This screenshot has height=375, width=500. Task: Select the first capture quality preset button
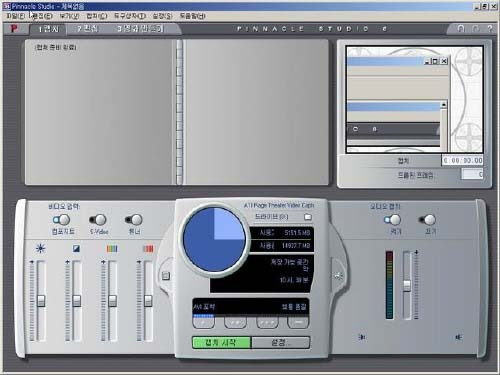pos(203,322)
